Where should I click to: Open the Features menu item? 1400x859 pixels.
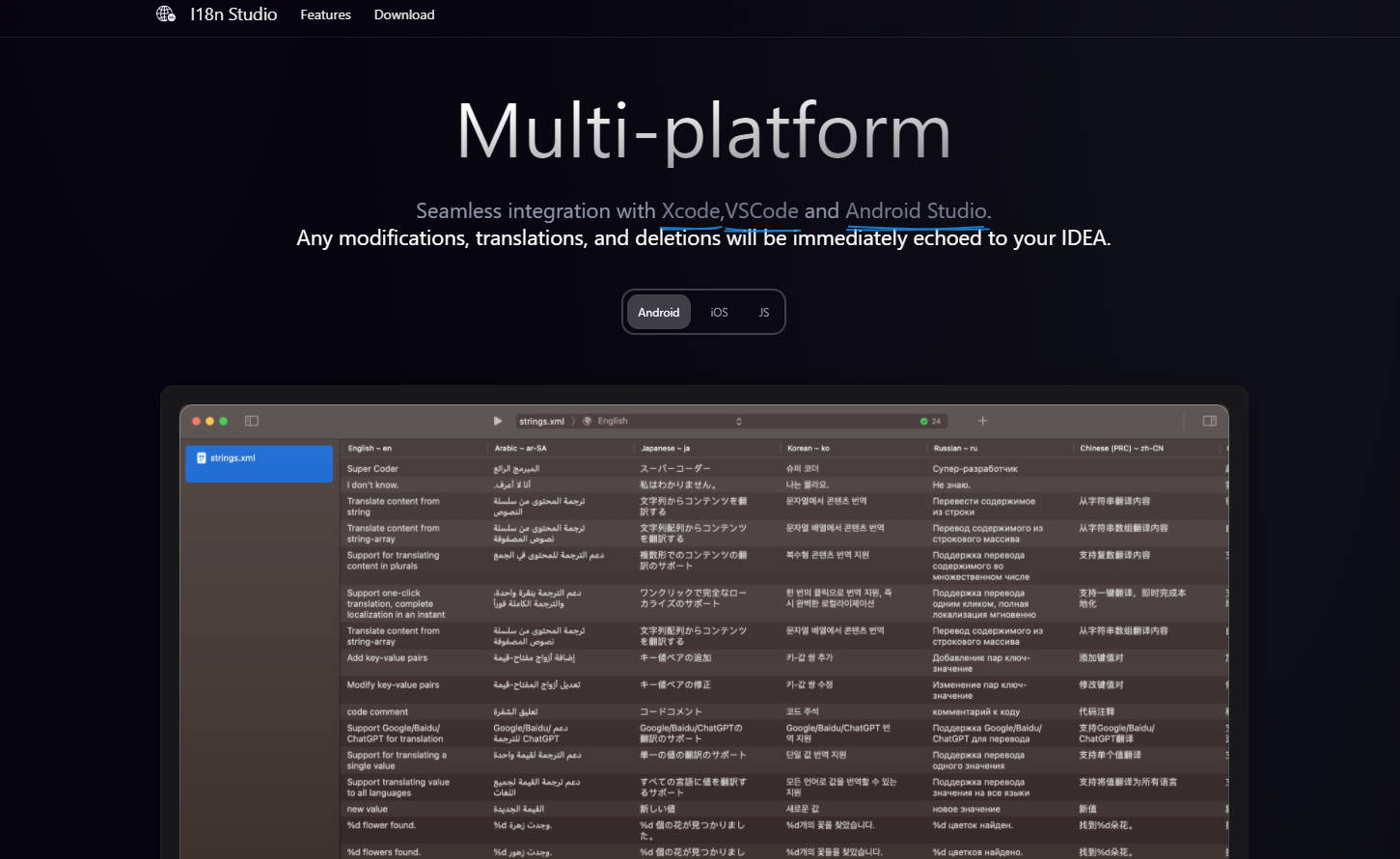click(325, 14)
